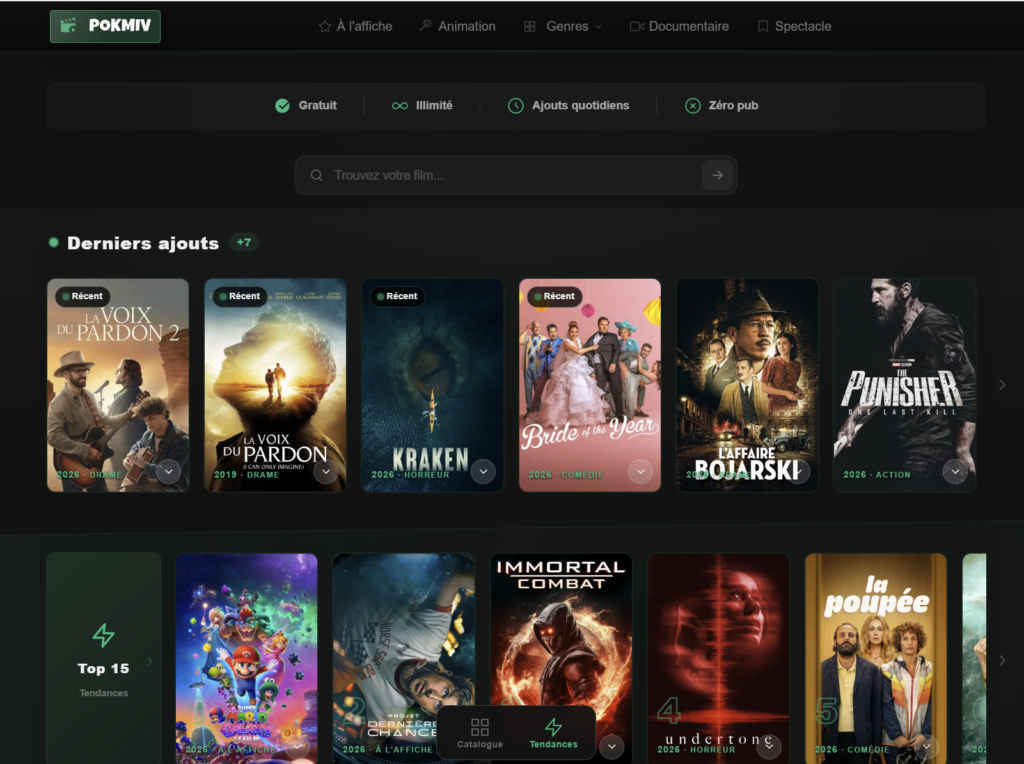Click the 2026 · ACTION label on Punisher
Image resolution: width=1024 pixels, height=764 pixels.
(876, 475)
